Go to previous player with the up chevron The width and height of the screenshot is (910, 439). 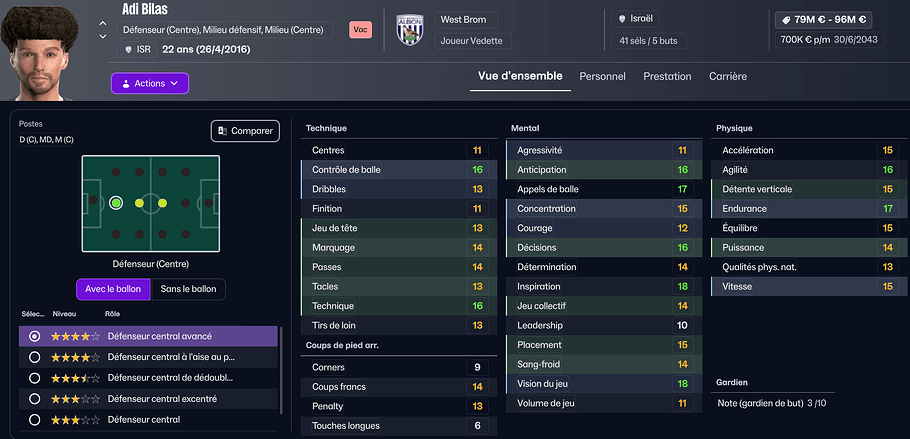(x=103, y=23)
